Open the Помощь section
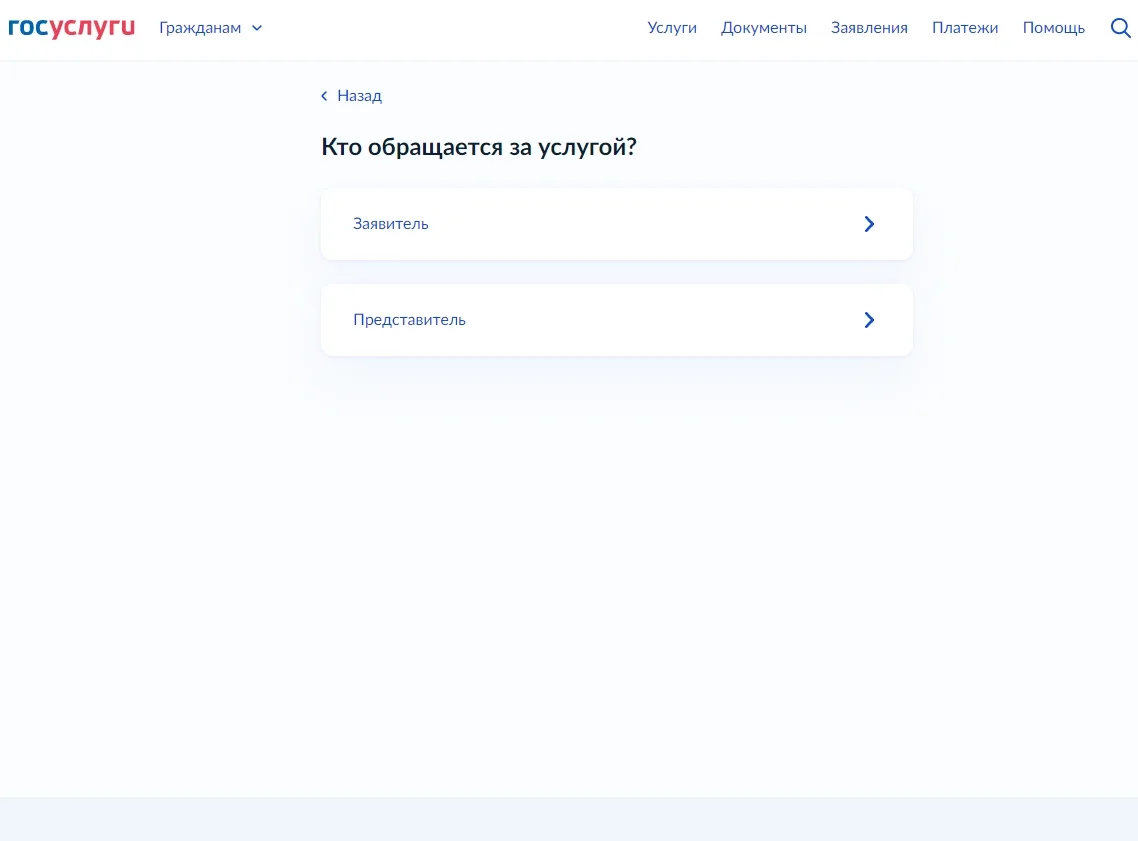This screenshot has width=1138, height=841. (1053, 28)
